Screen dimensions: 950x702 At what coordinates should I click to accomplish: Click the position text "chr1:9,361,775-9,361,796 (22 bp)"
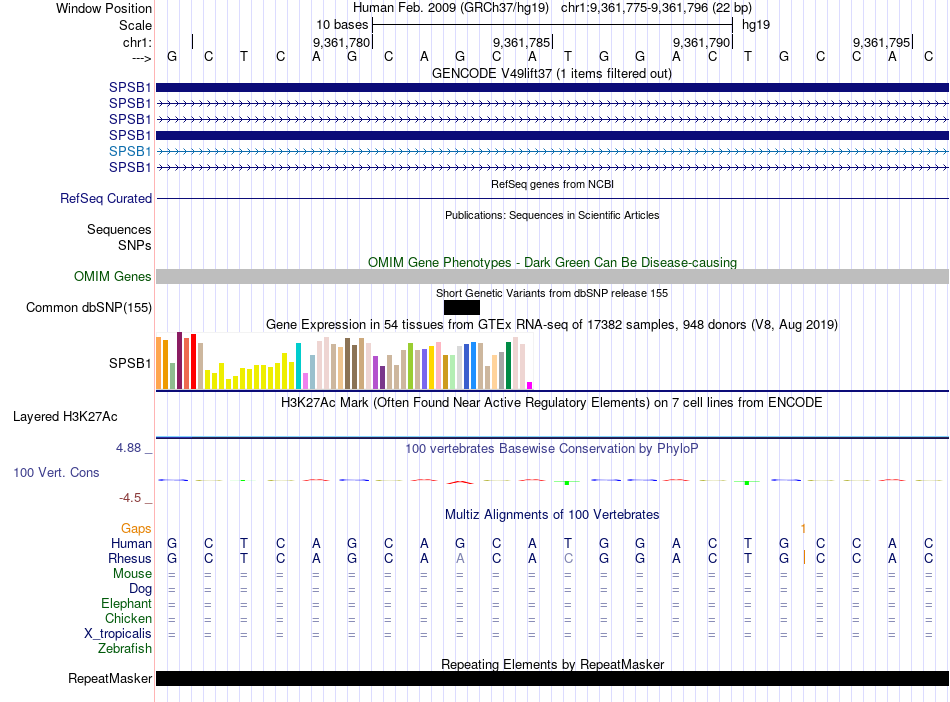point(656,8)
